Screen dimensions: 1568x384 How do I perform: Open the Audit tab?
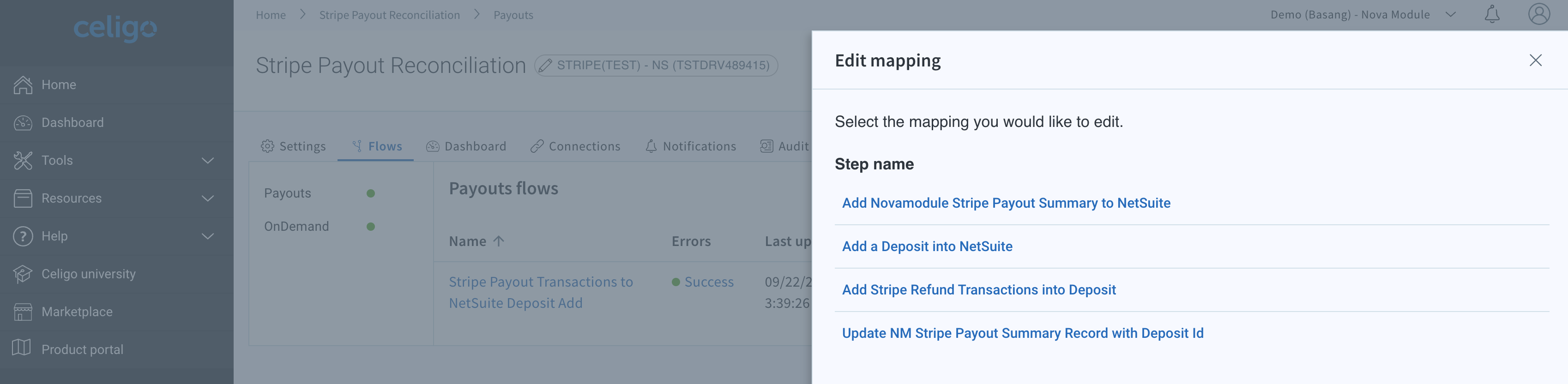click(785, 146)
